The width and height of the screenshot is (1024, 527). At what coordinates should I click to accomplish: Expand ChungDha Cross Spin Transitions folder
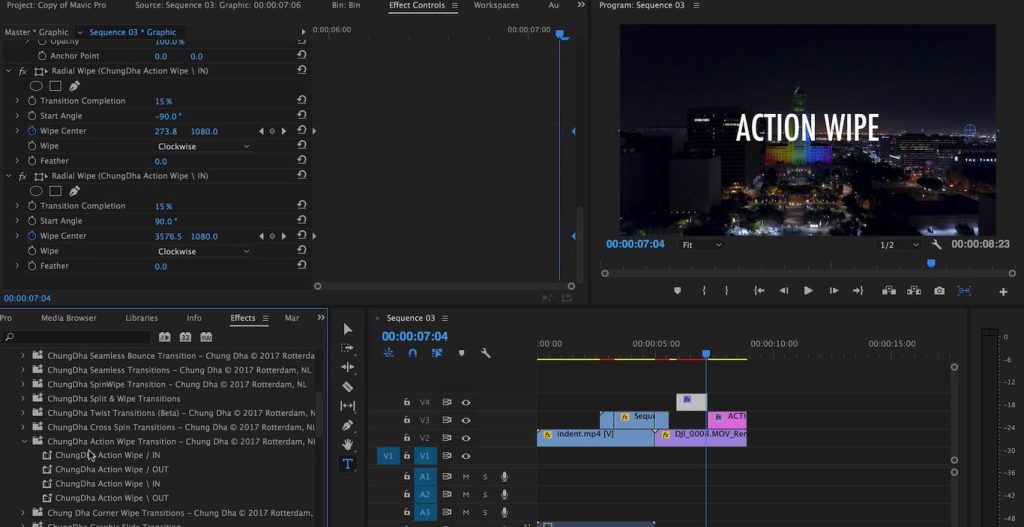click(x=23, y=427)
